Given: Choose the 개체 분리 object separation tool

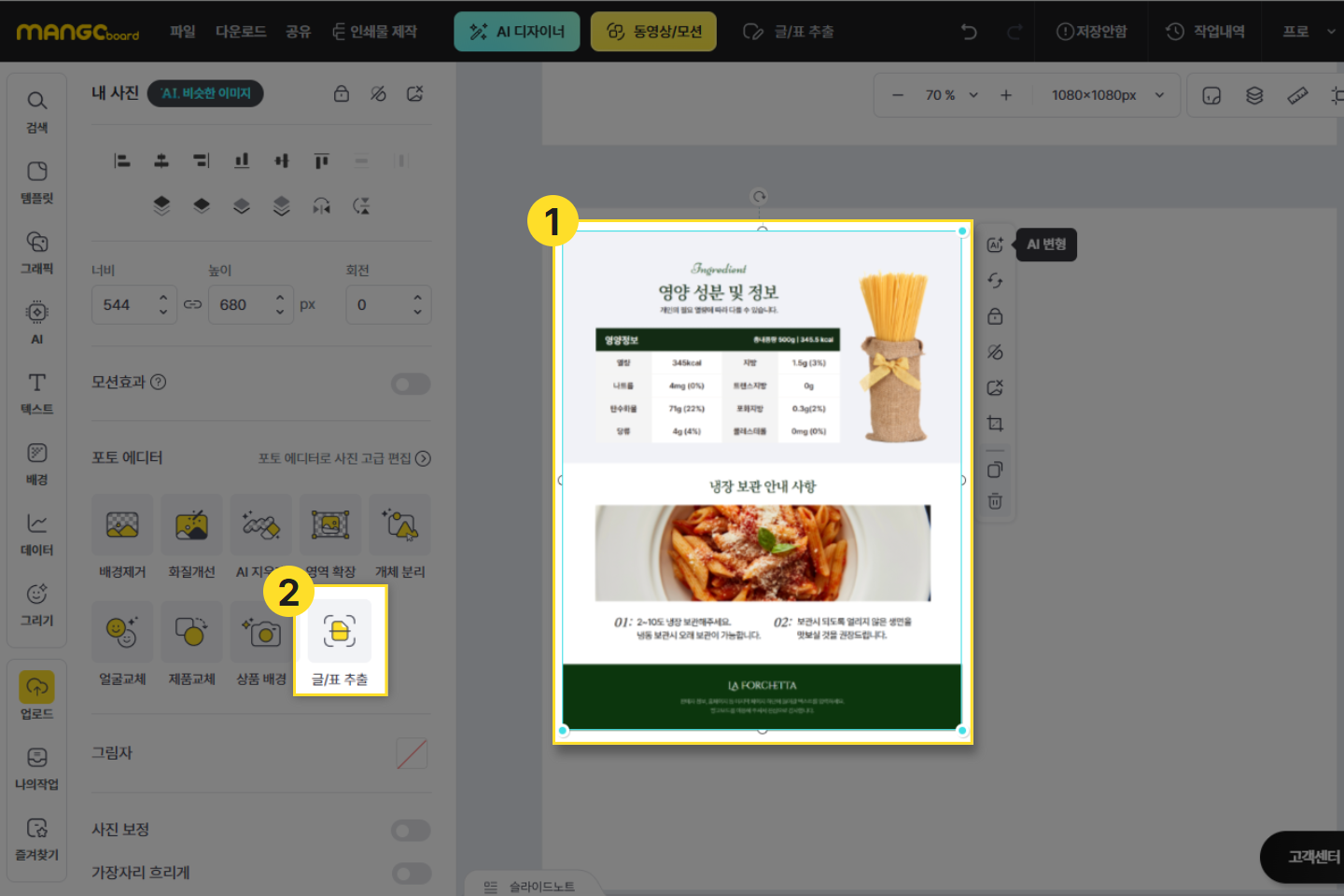Looking at the screenshot, I should click(x=400, y=525).
